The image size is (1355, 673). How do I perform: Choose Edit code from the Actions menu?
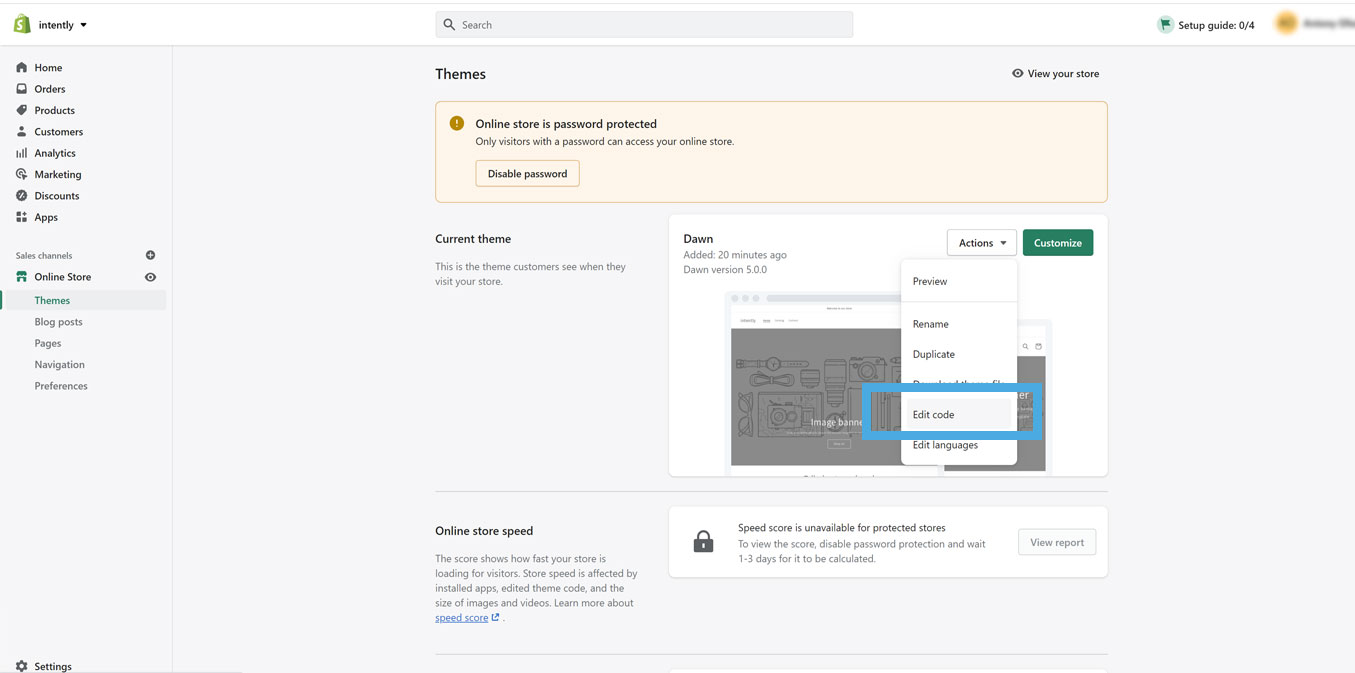[x=932, y=414]
